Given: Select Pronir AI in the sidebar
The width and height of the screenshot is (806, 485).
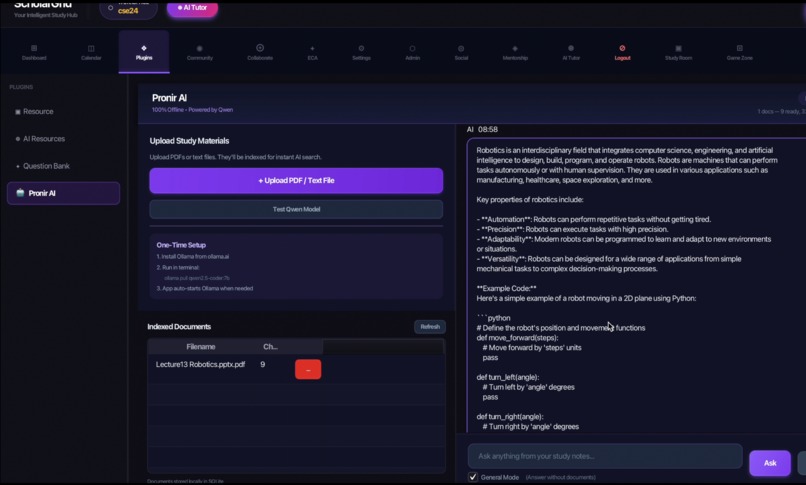Looking at the screenshot, I should (x=63, y=193).
